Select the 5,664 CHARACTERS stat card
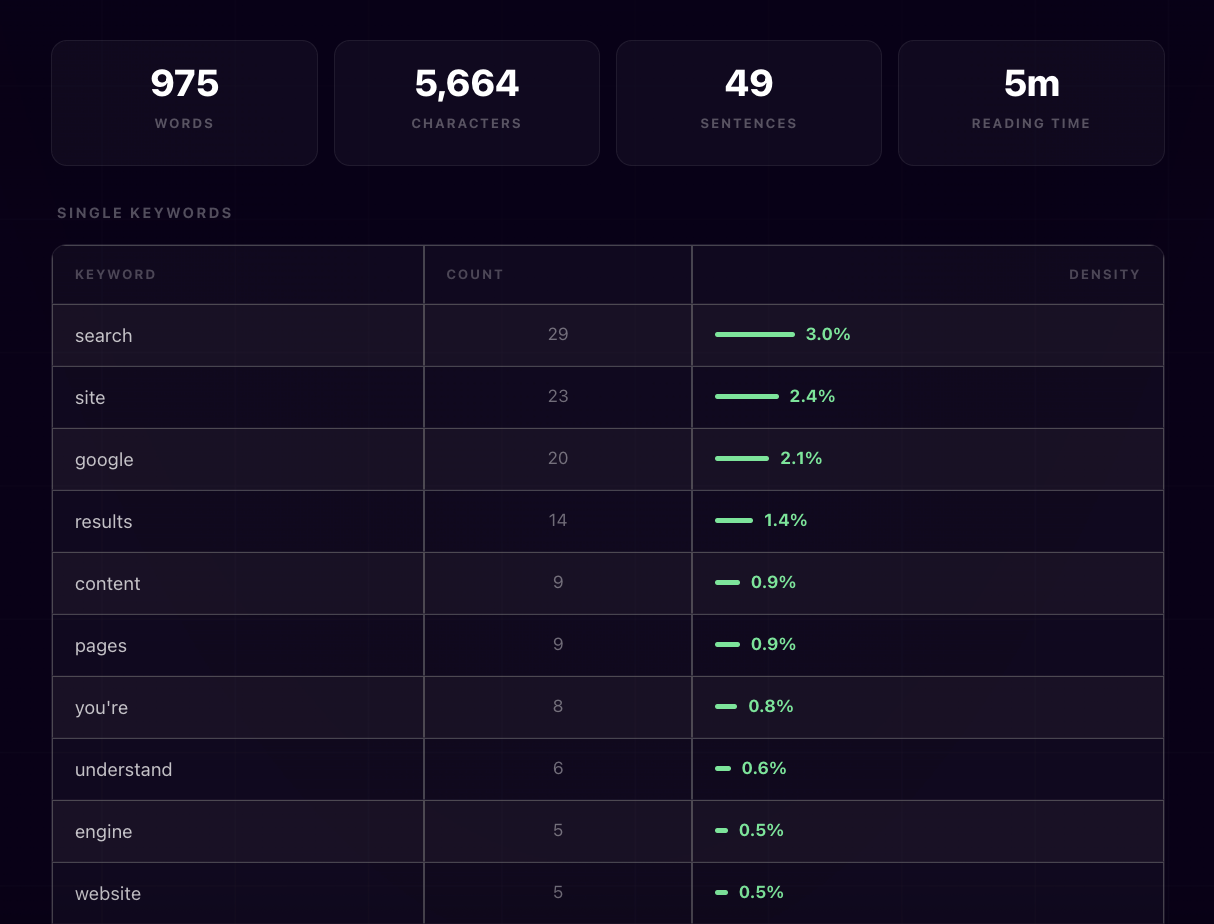The image size is (1214, 924). pyautogui.click(x=466, y=102)
